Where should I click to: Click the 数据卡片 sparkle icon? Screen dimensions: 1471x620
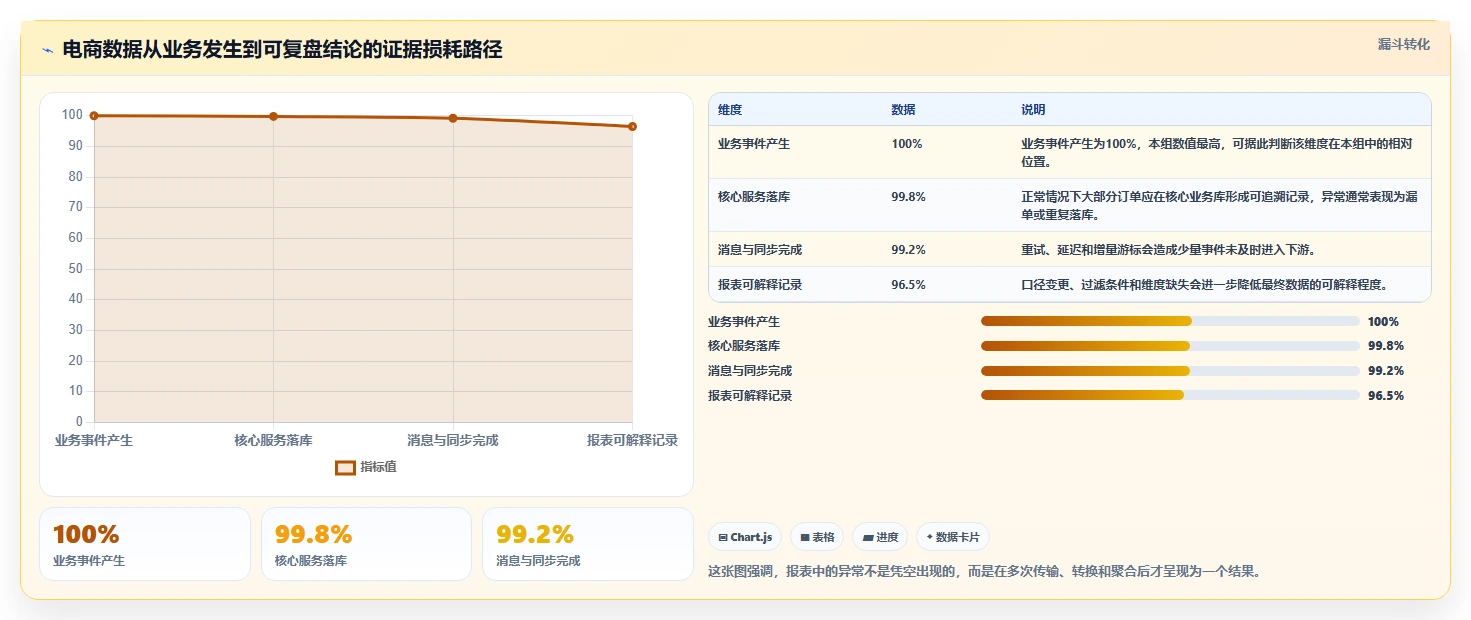930,537
